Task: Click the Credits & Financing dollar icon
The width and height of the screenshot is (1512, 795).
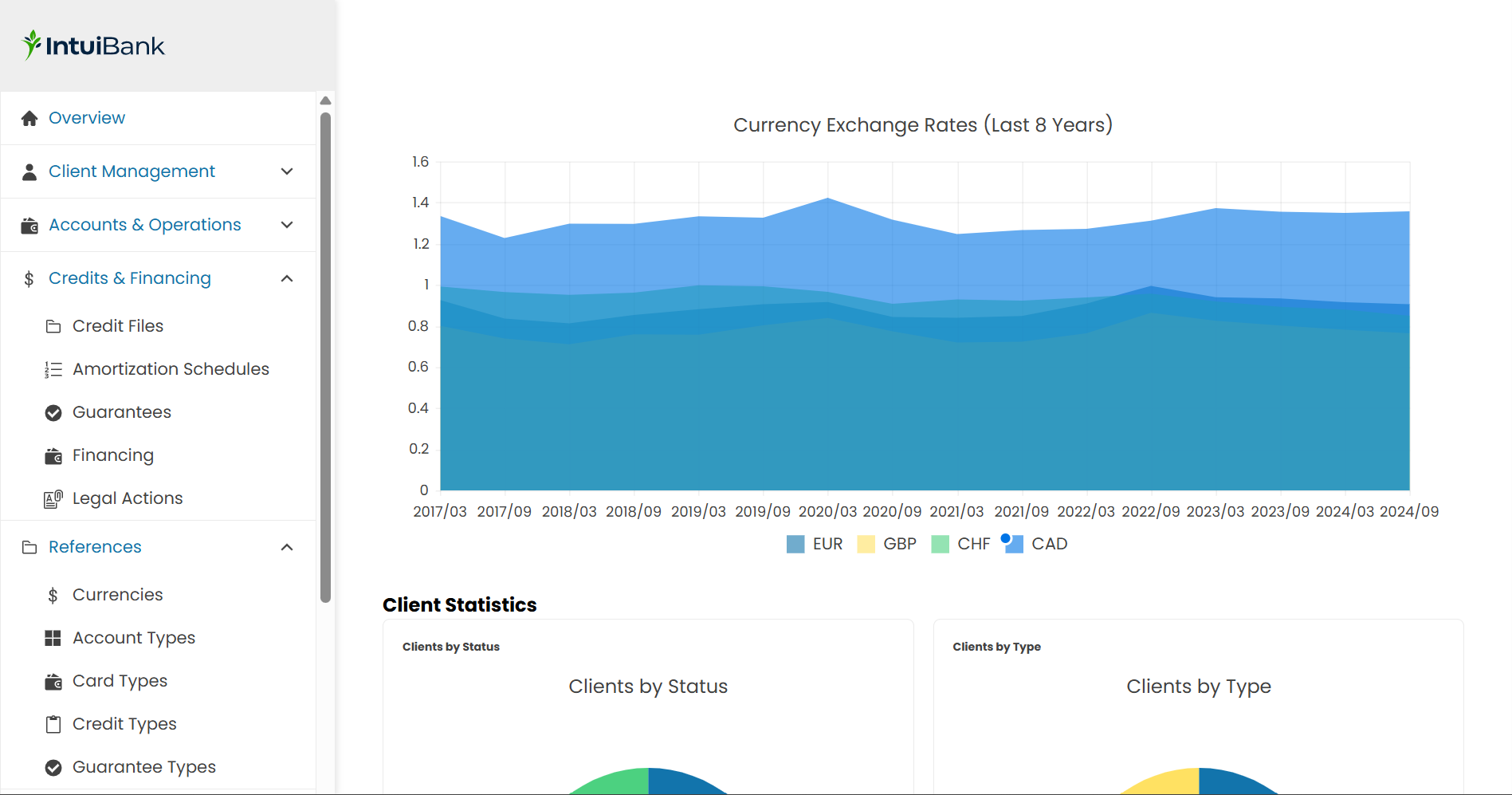Action: coord(29,278)
